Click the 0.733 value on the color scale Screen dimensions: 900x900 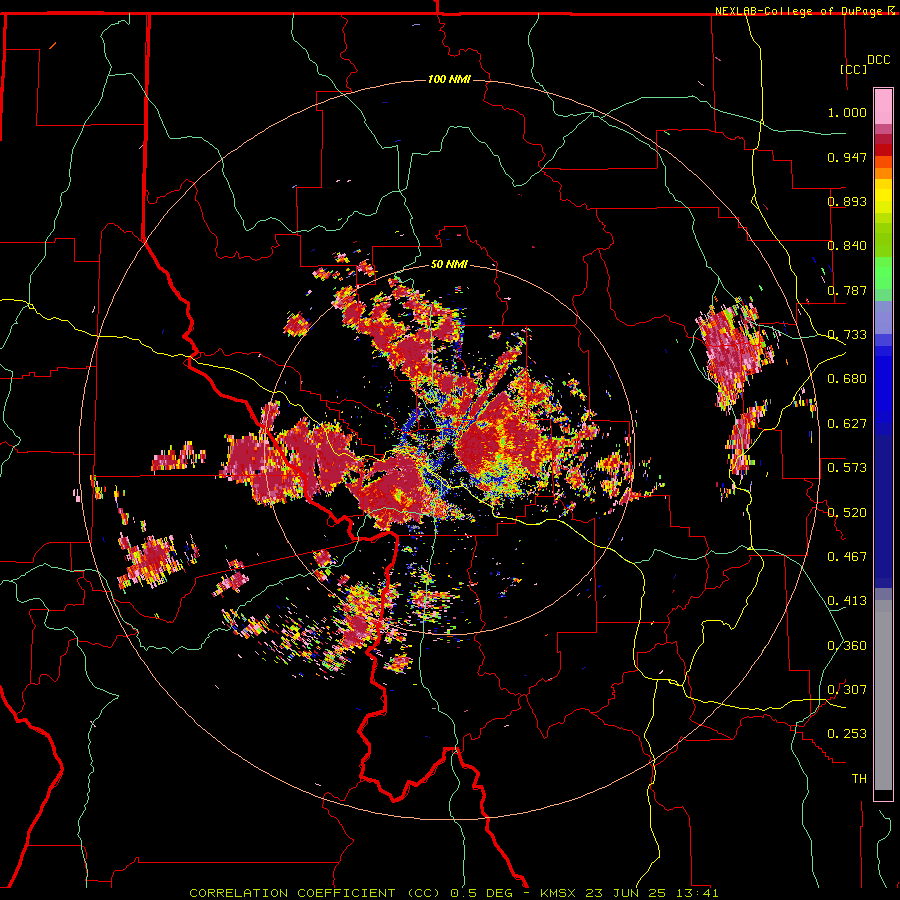click(x=847, y=335)
